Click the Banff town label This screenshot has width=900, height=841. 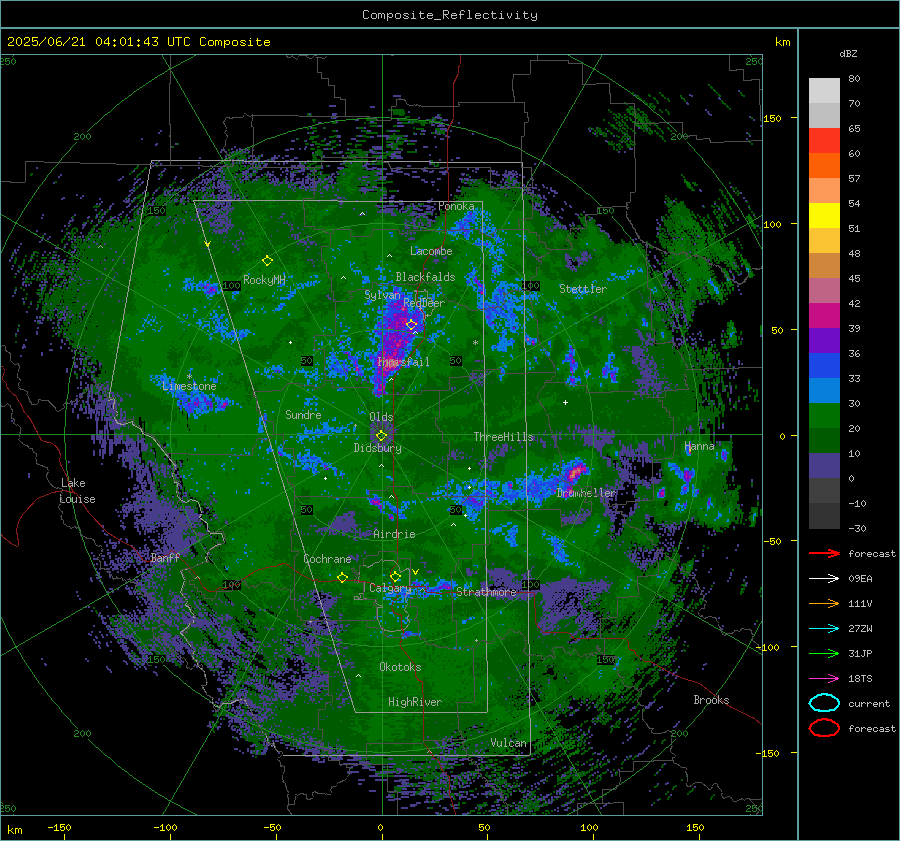165,557
